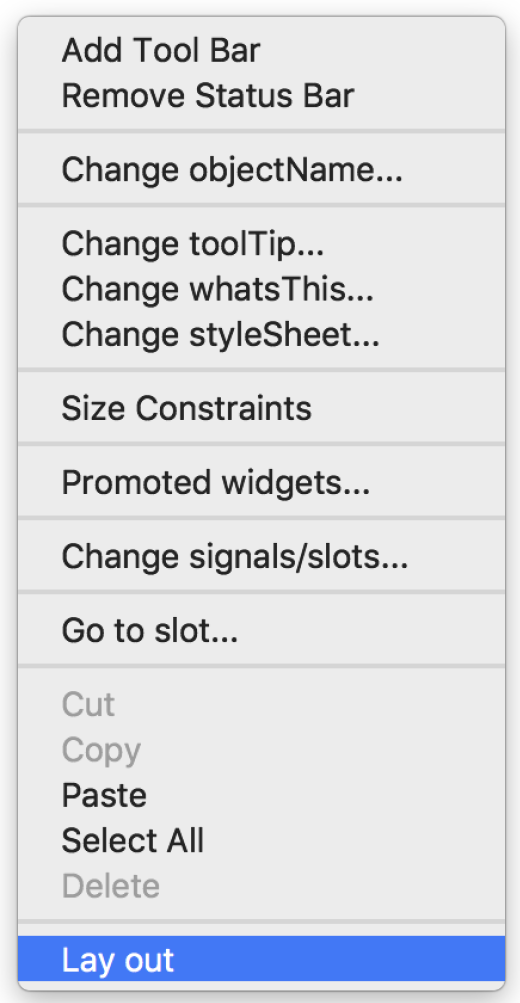Choose Add Tool Bar menu entry
Viewport: 520px width, 1003px height.
pyautogui.click(x=261, y=51)
